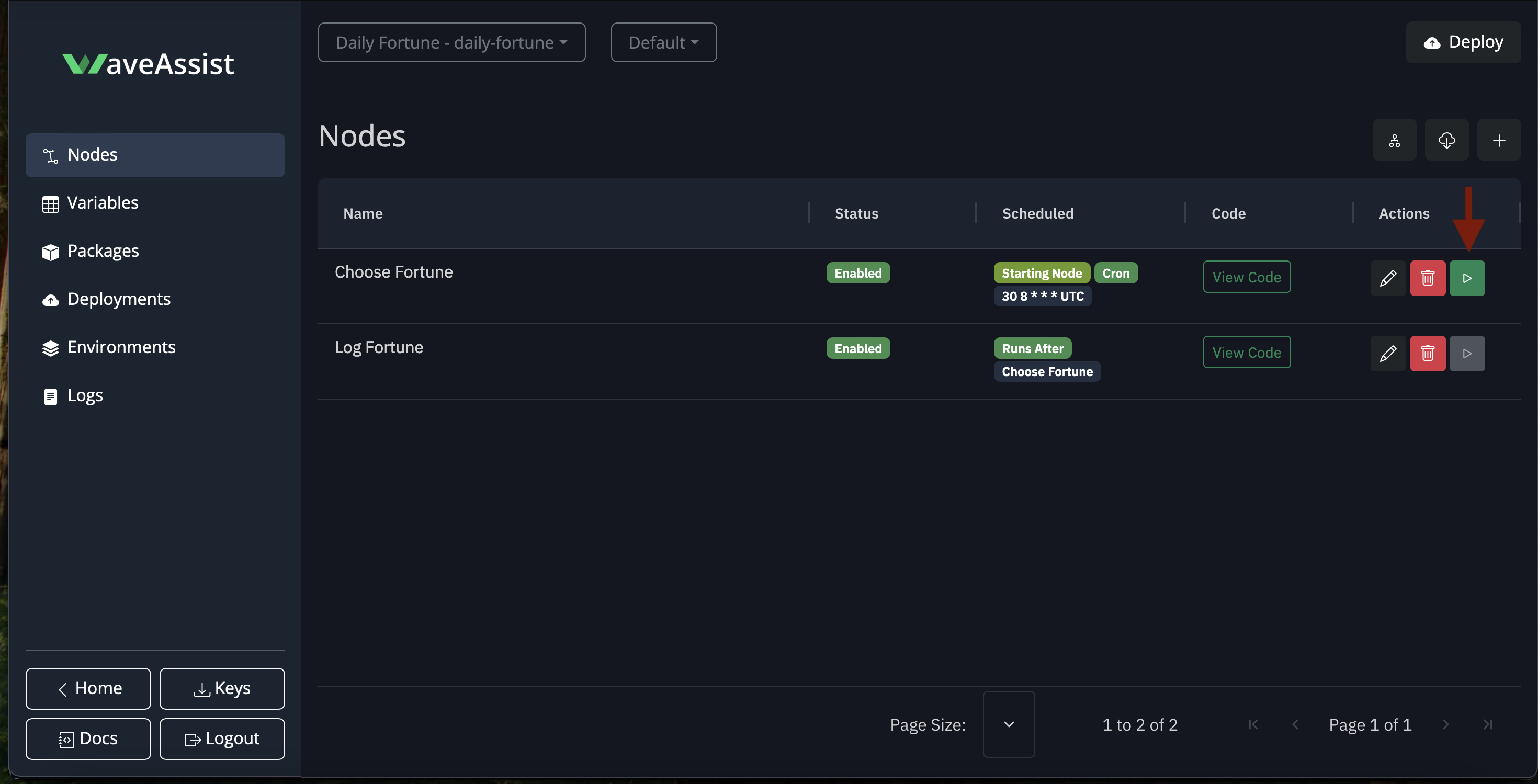Sort by the Name column header
Viewport: 1538px width, 784px height.
363,213
